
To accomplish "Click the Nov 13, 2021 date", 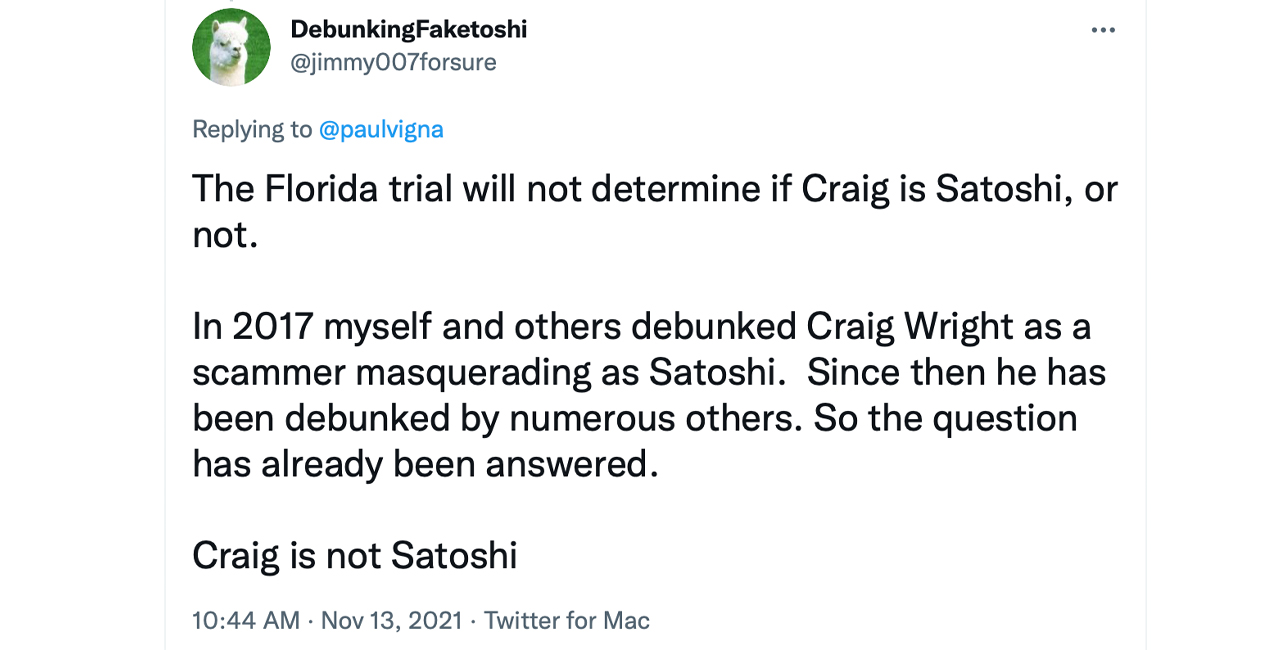I will click(392, 620).
